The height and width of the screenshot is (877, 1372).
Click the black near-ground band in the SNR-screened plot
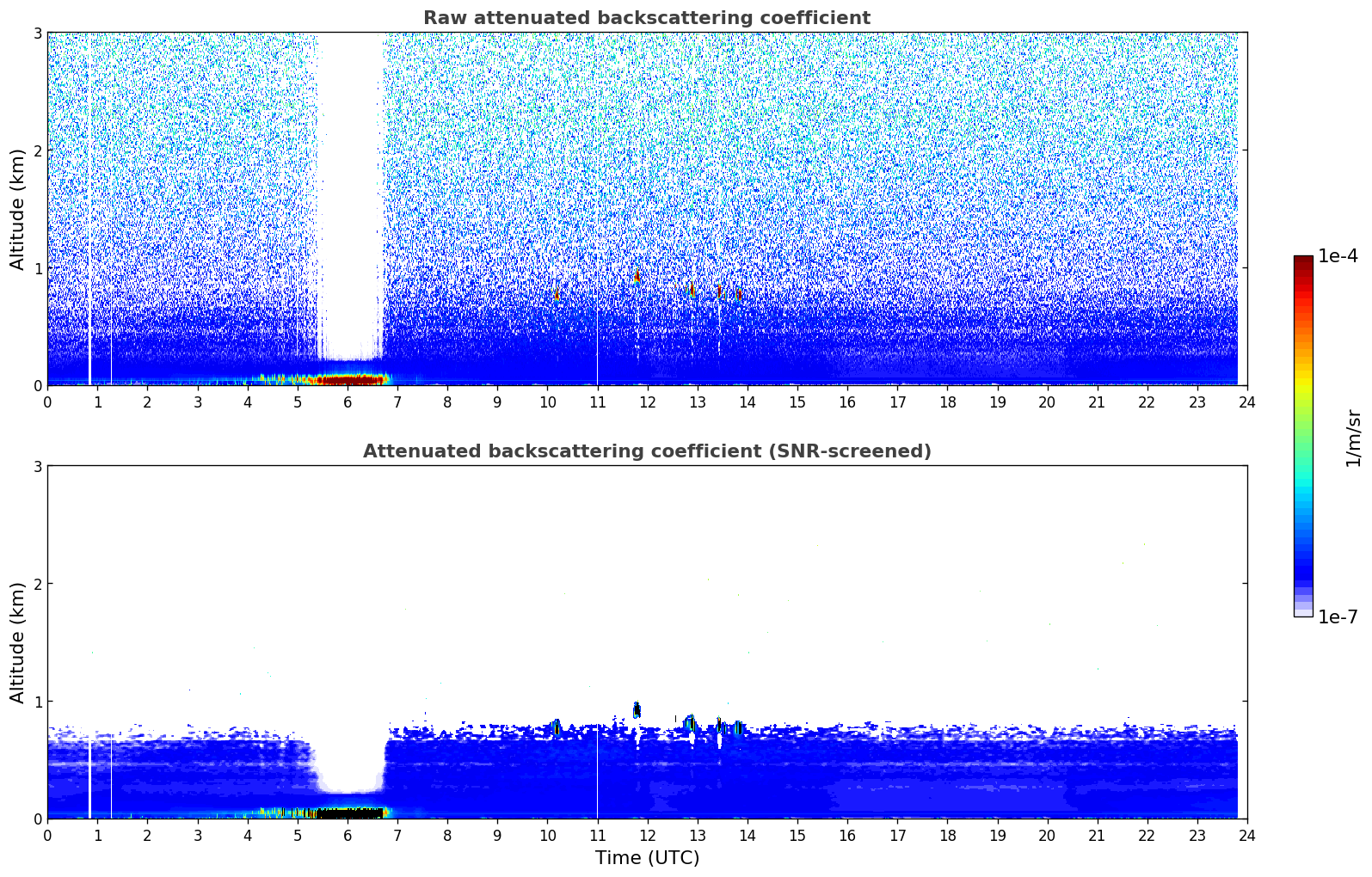click(x=349, y=813)
